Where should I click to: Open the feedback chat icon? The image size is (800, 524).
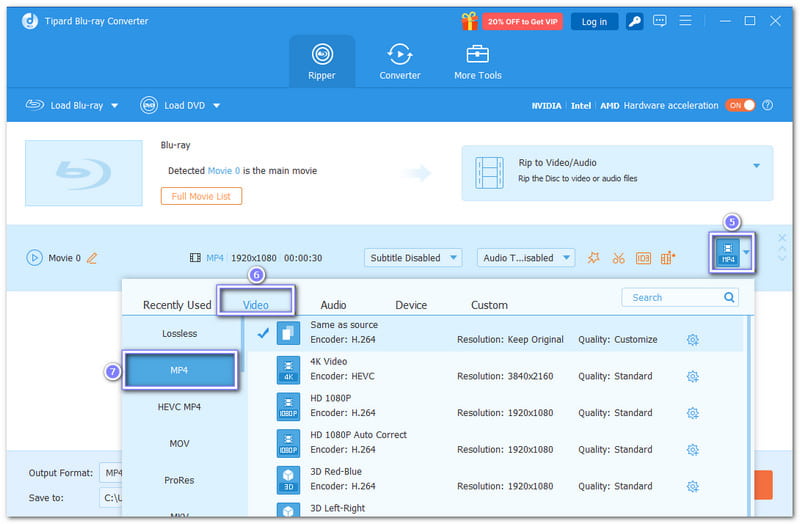point(660,21)
